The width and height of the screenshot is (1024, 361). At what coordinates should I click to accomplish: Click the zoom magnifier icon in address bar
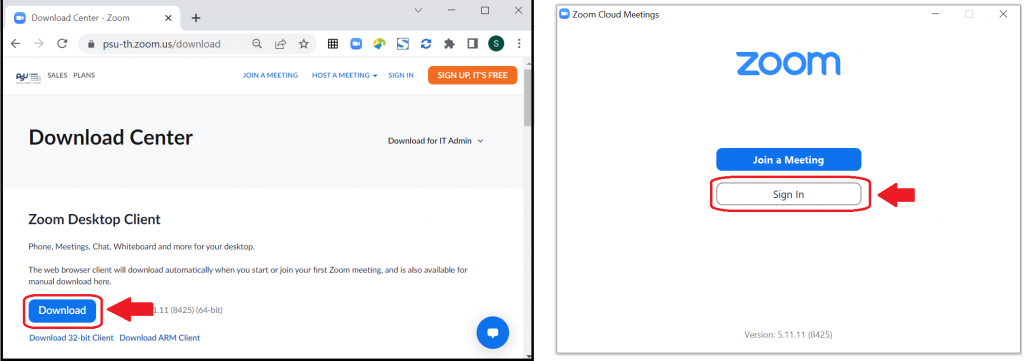pos(257,44)
